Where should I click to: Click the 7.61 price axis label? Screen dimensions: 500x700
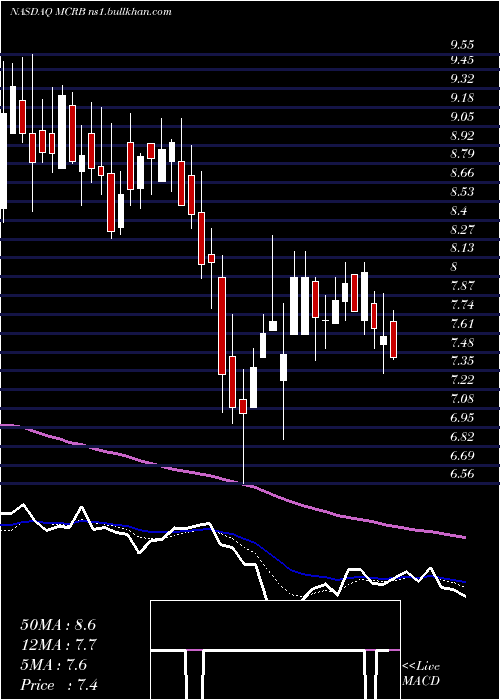pos(462,323)
